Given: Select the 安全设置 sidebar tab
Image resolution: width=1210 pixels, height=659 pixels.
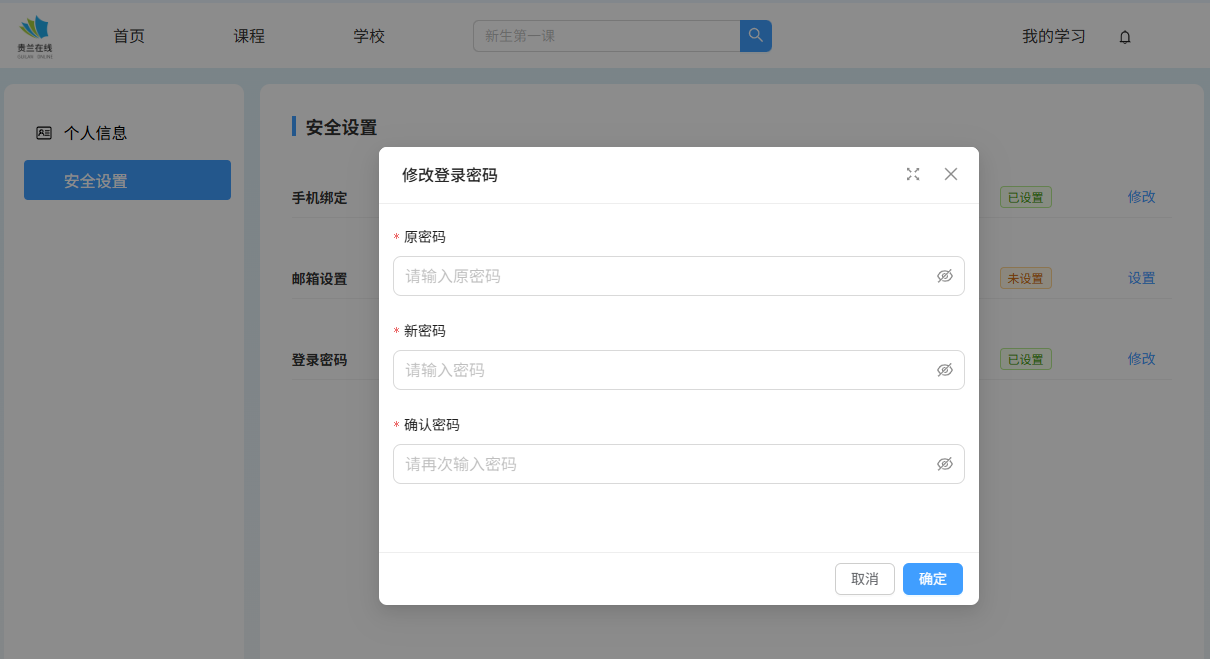Looking at the screenshot, I should 127,181.
